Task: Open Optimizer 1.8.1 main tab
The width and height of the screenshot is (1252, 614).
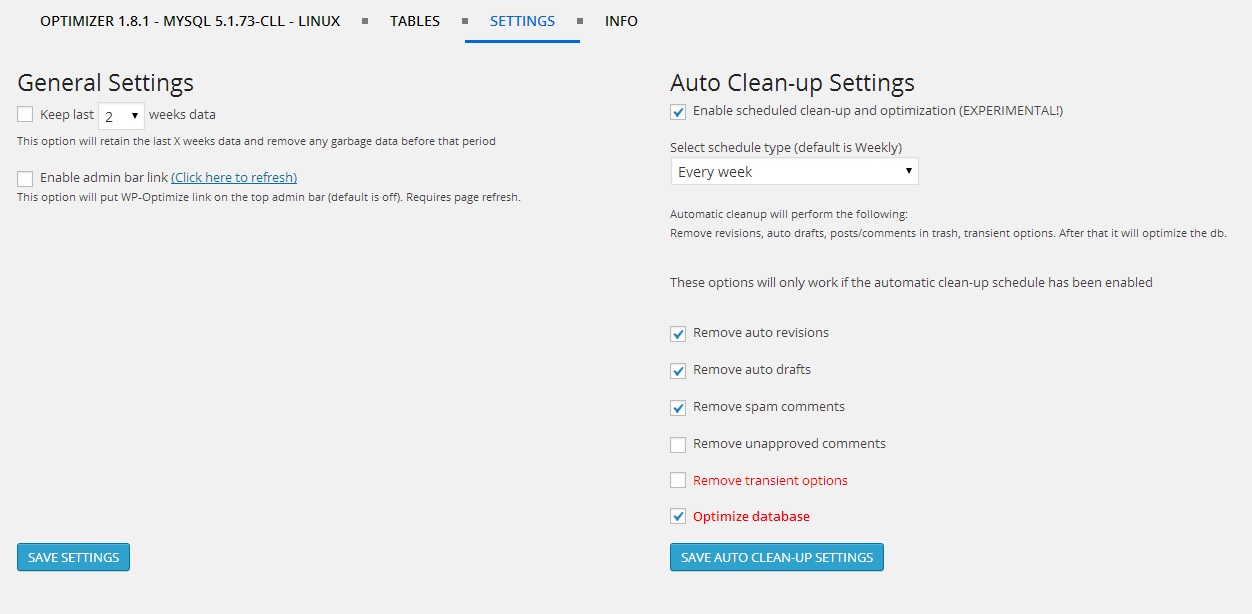Action: coord(190,21)
